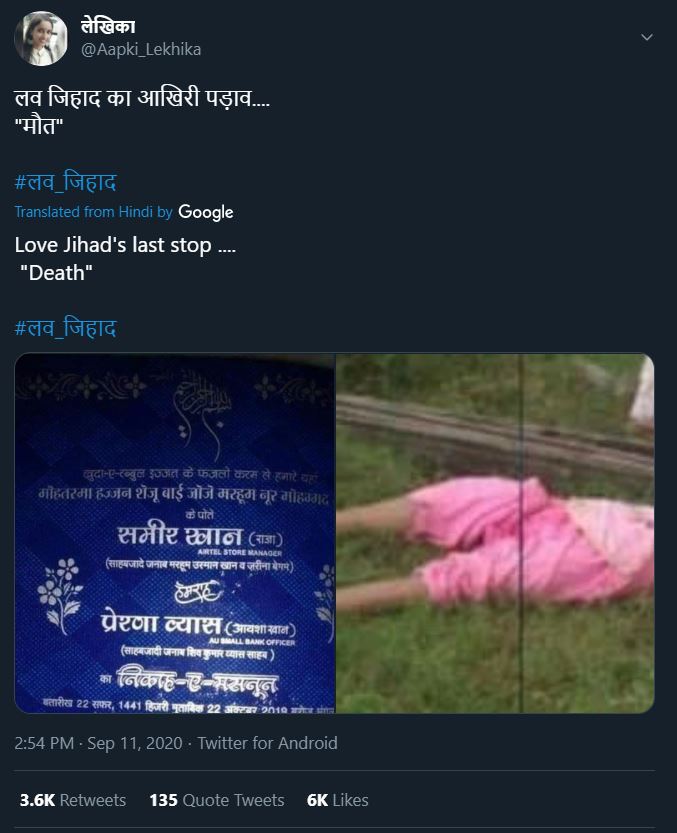View the 135 Quote Tweets list
The width and height of the screenshot is (677, 833).
pyautogui.click(x=217, y=800)
